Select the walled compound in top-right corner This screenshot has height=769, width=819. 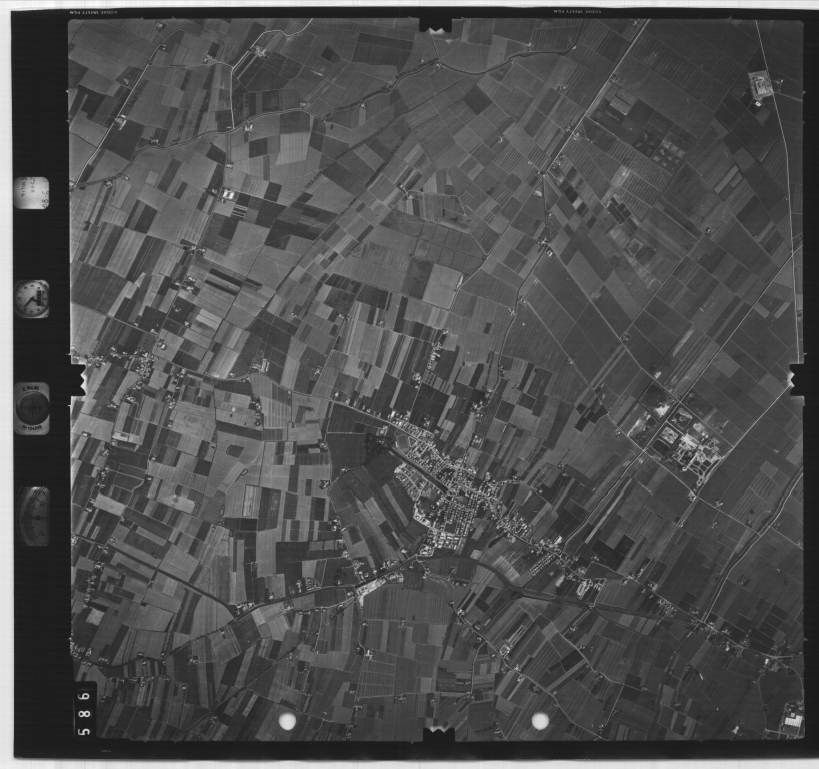(761, 85)
